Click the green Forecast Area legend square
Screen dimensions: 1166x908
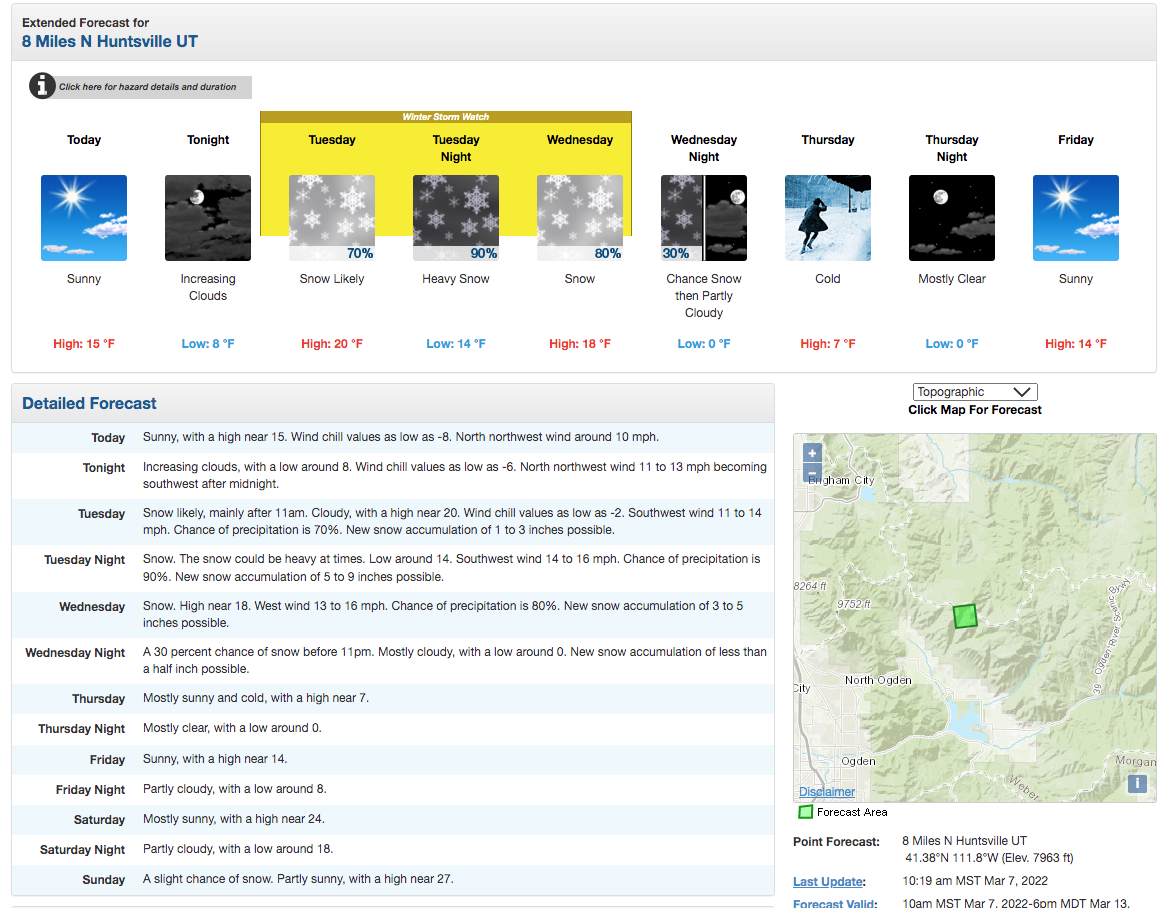pyautogui.click(x=805, y=812)
